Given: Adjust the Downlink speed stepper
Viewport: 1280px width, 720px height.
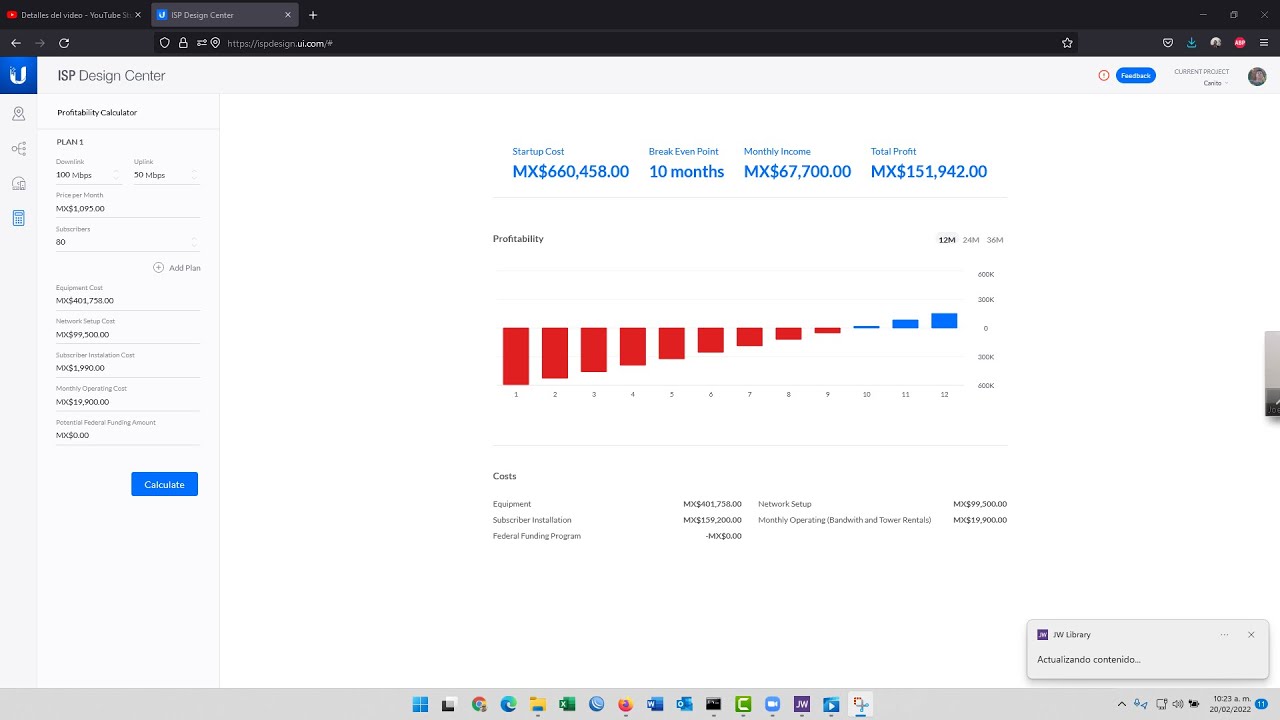Looking at the screenshot, I should point(116,175).
